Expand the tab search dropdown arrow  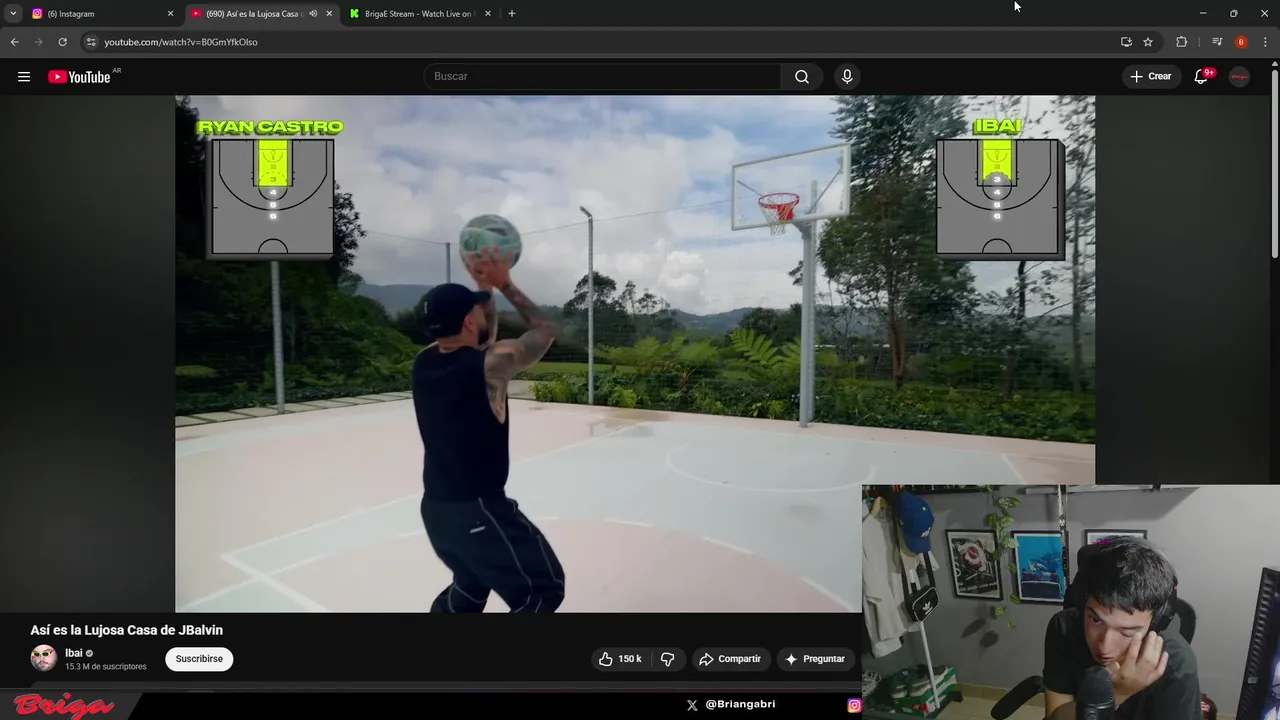(x=13, y=14)
